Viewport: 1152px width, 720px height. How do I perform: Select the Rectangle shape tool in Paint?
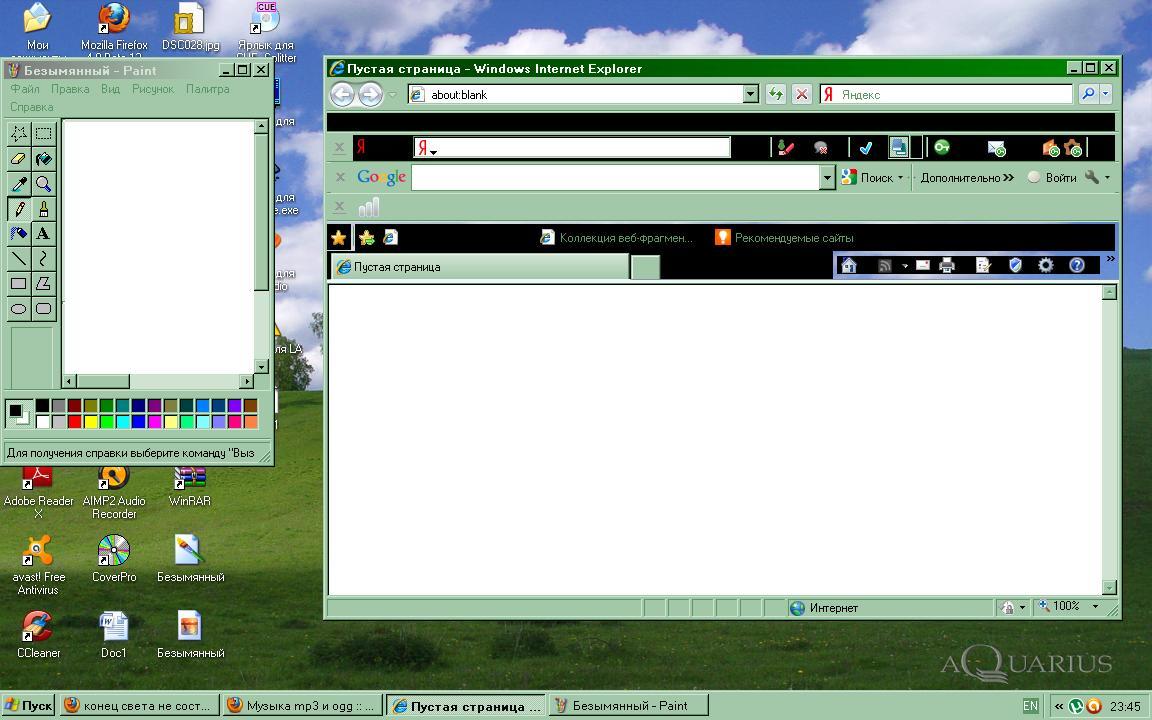tap(18, 284)
